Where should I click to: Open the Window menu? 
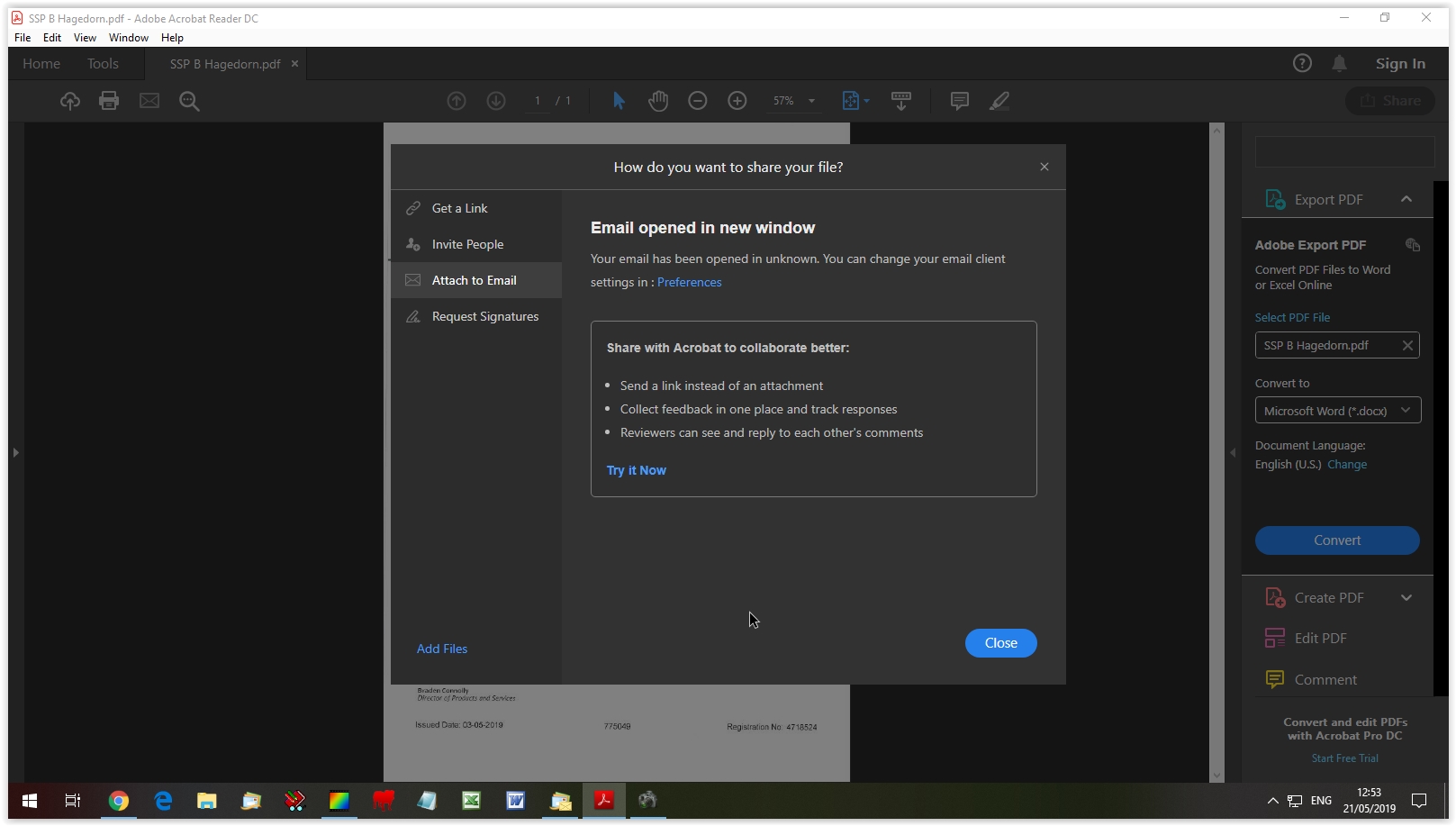click(x=129, y=38)
